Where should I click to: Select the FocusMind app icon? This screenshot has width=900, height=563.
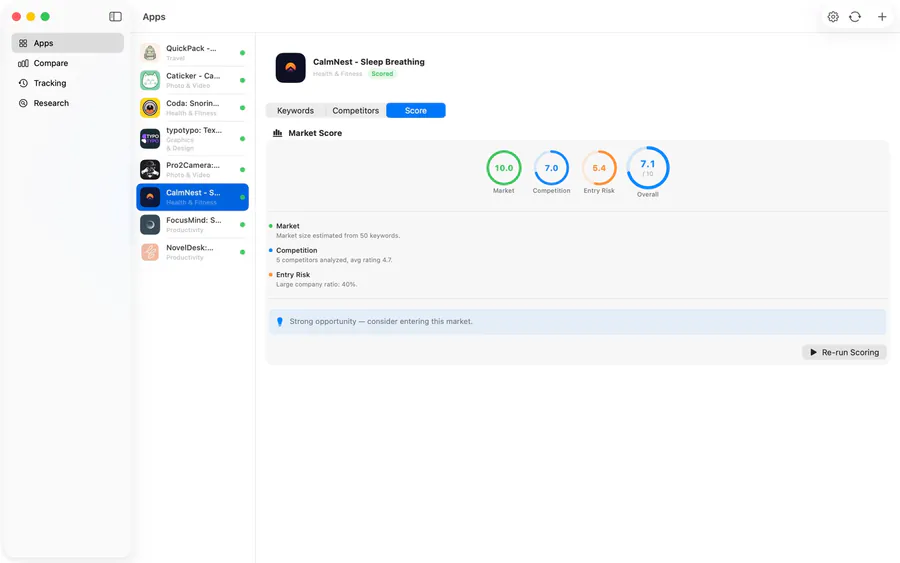150,225
